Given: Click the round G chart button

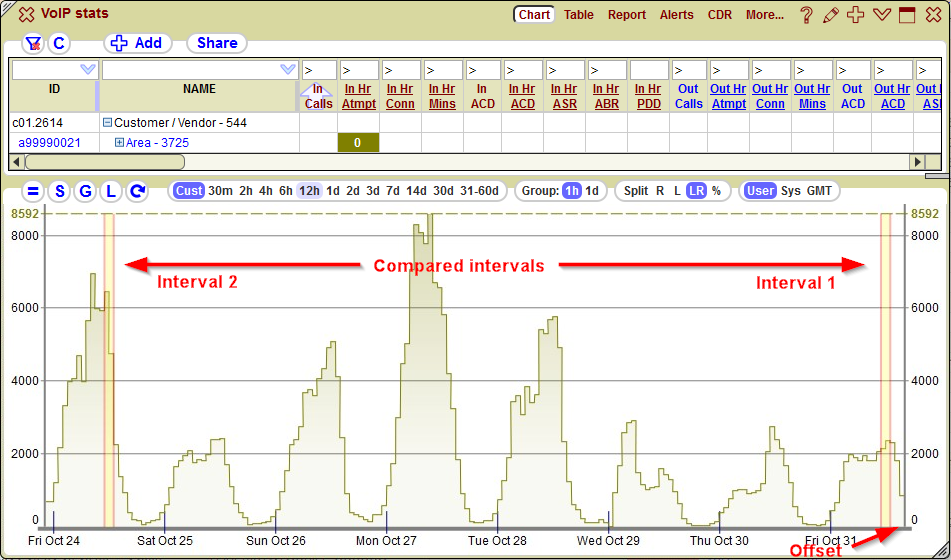Looking at the screenshot, I should pyautogui.click(x=86, y=192).
